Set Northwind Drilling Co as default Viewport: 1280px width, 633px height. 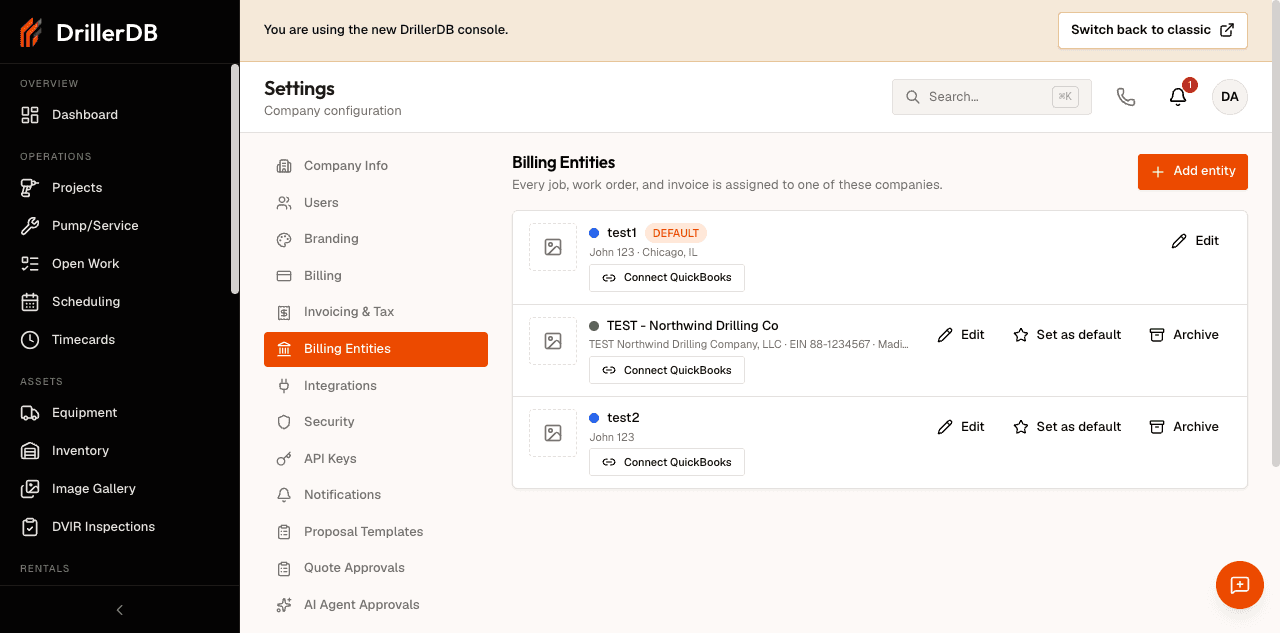coord(1067,335)
